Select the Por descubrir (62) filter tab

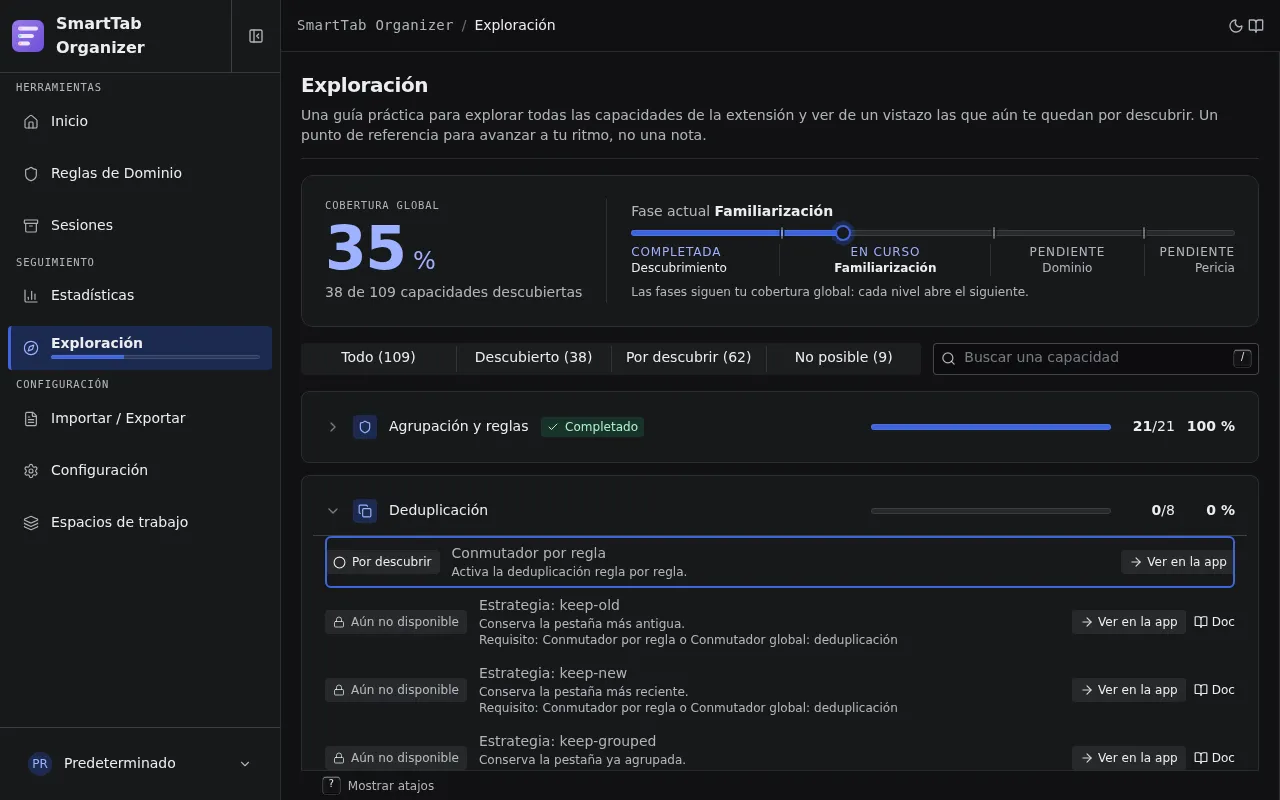(x=688, y=358)
